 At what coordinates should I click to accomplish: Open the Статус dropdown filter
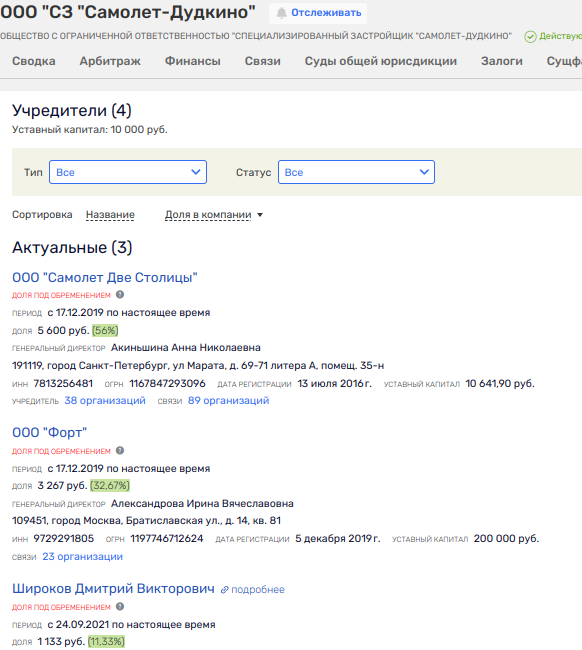tap(356, 172)
